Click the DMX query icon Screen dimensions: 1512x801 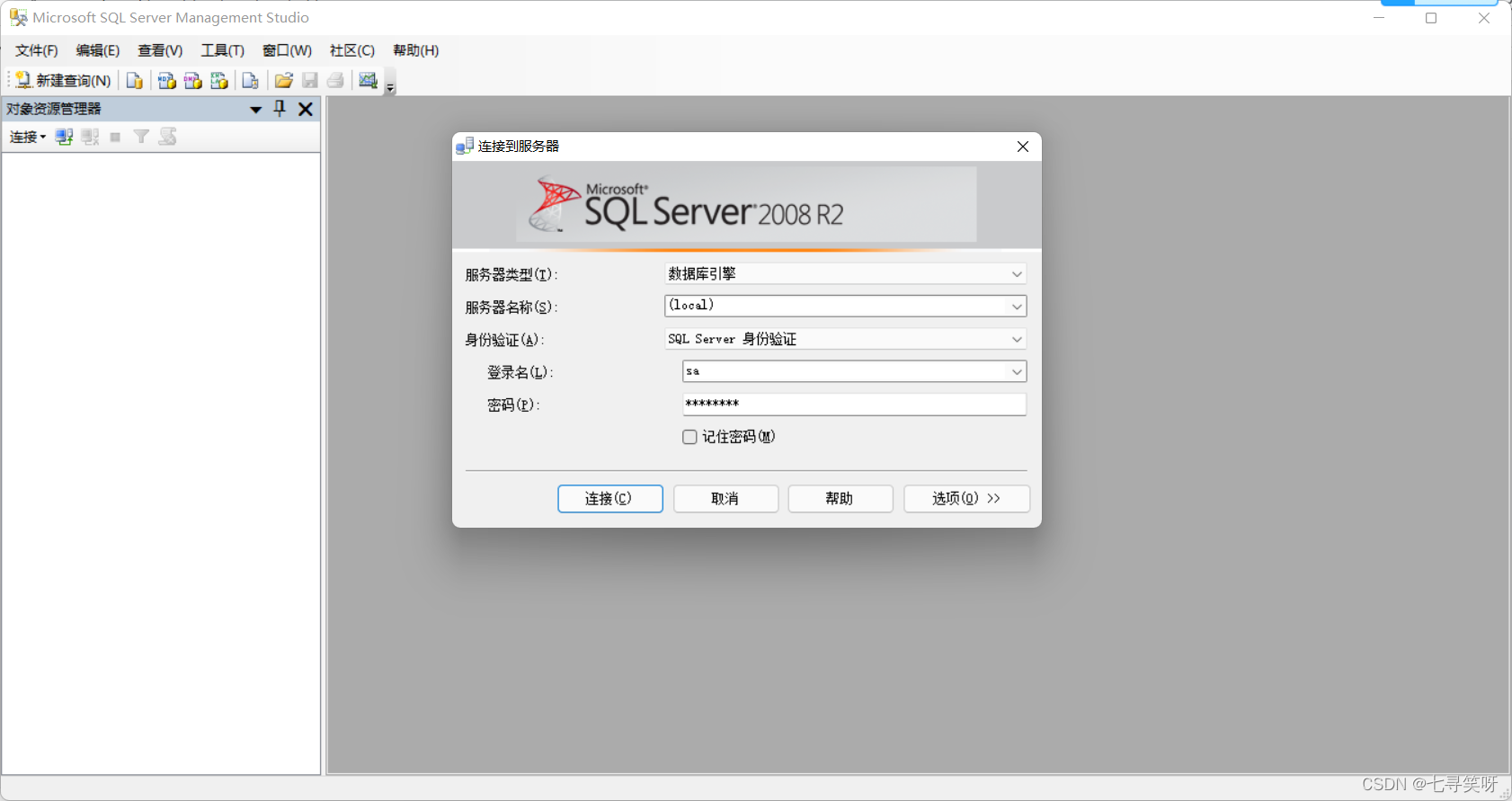192,81
